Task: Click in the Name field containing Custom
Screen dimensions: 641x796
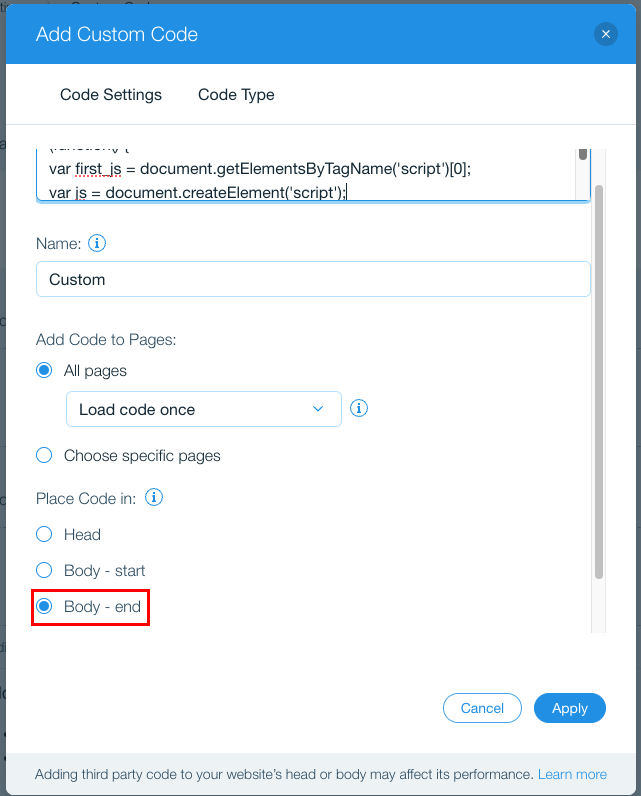Action: pyautogui.click(x=313, y=279)
